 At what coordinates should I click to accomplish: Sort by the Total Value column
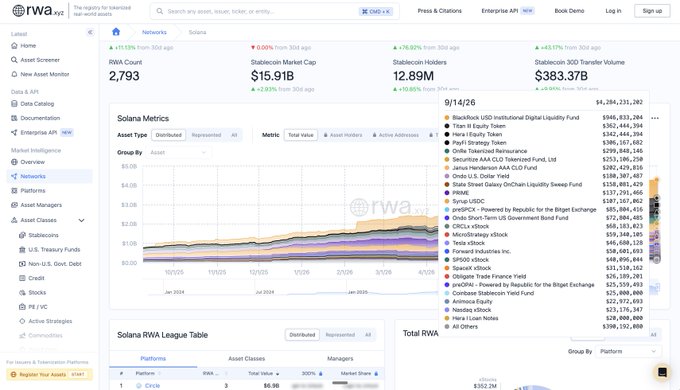point(263,374)
